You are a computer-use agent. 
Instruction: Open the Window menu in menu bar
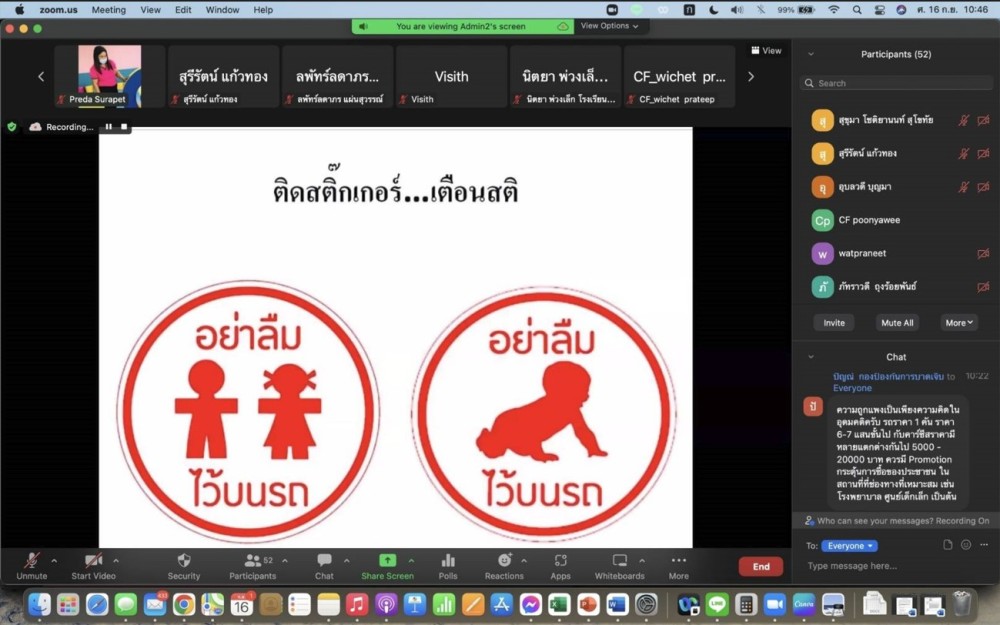222,10
